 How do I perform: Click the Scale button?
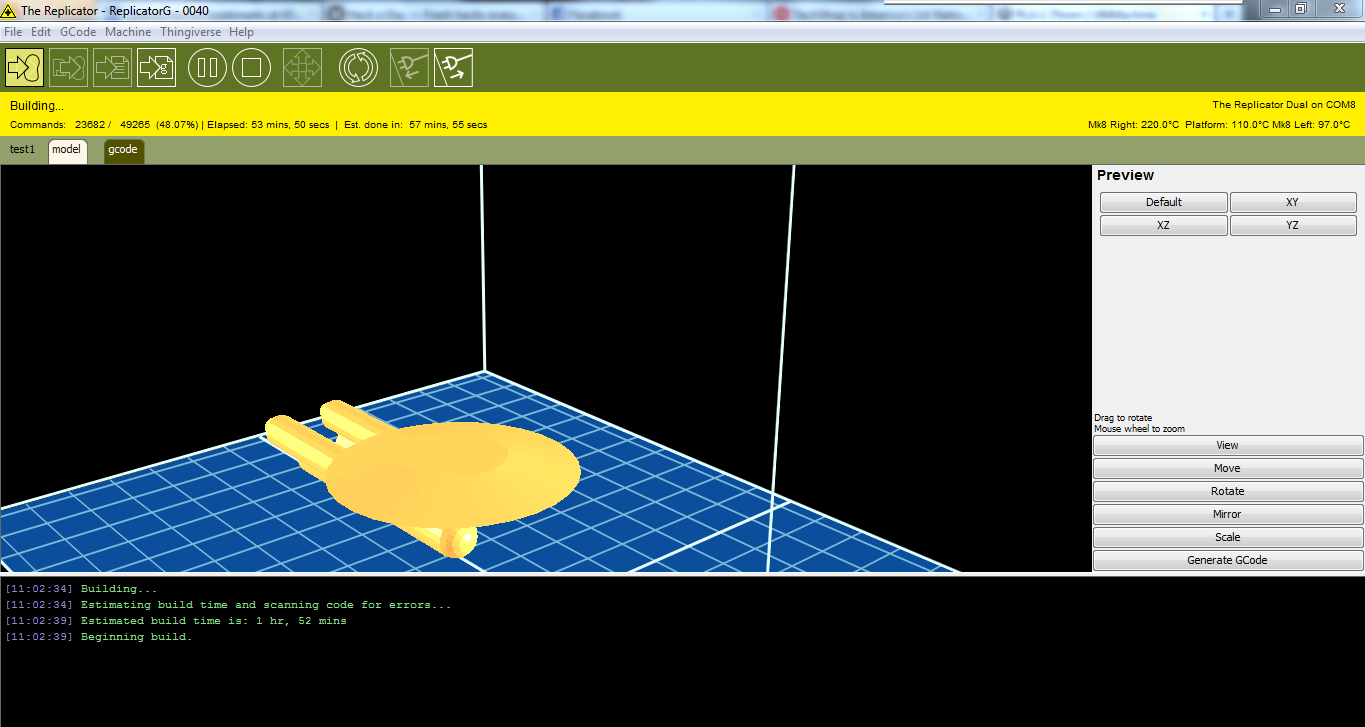[x=1228, y=538]
